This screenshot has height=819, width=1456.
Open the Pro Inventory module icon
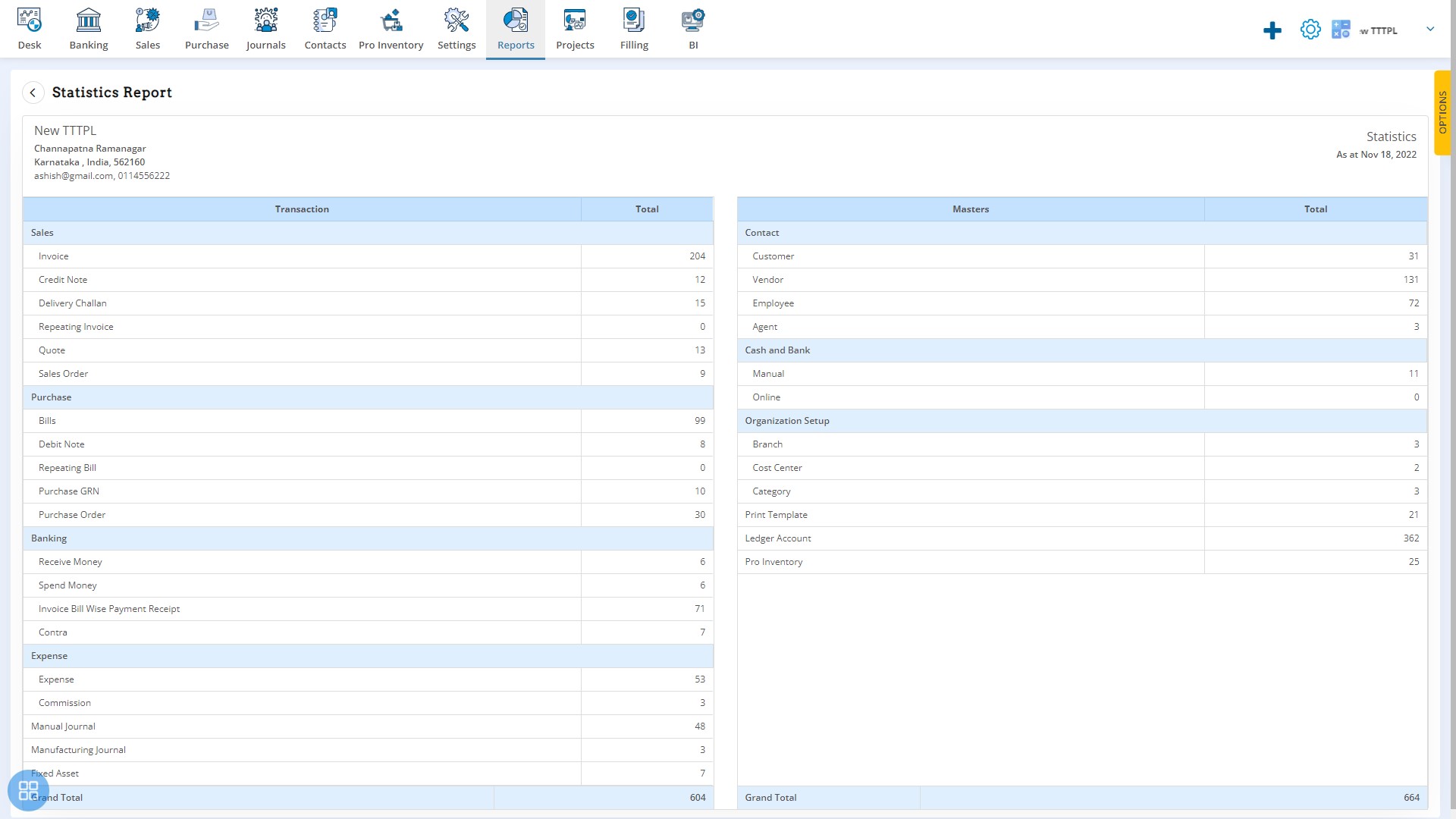[391, 20]
